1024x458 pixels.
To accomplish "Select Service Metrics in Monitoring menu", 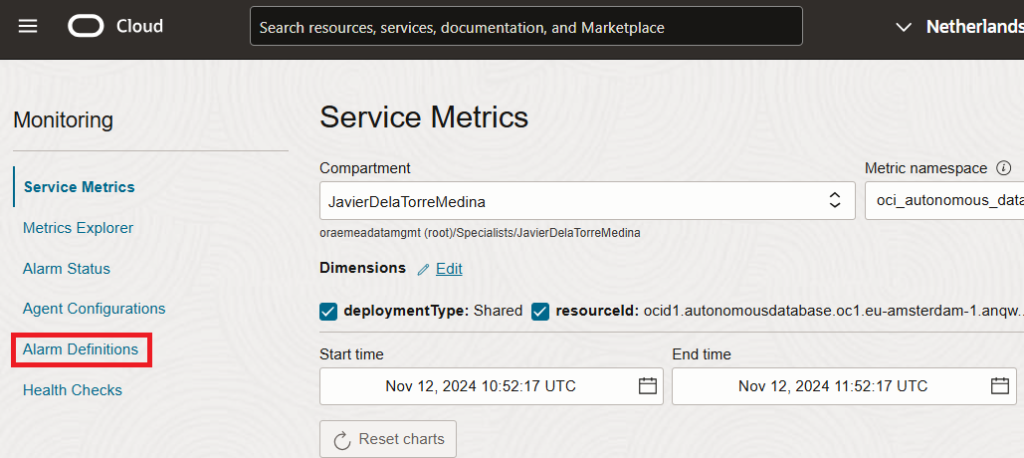I will pyautogui.click(x=79, y=187).
